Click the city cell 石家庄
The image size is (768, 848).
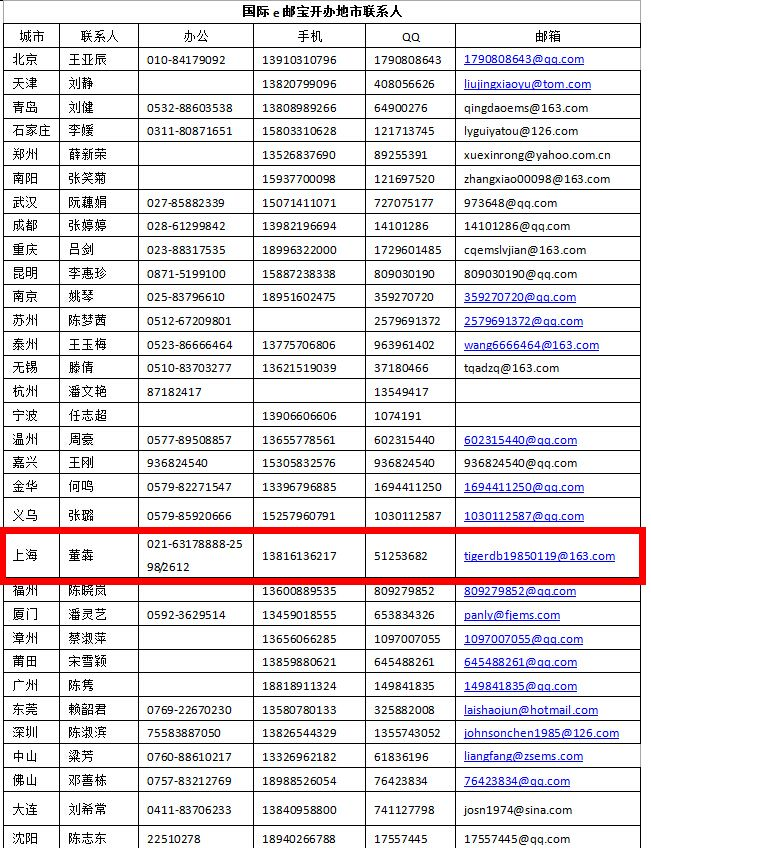(x=31, y=130)
